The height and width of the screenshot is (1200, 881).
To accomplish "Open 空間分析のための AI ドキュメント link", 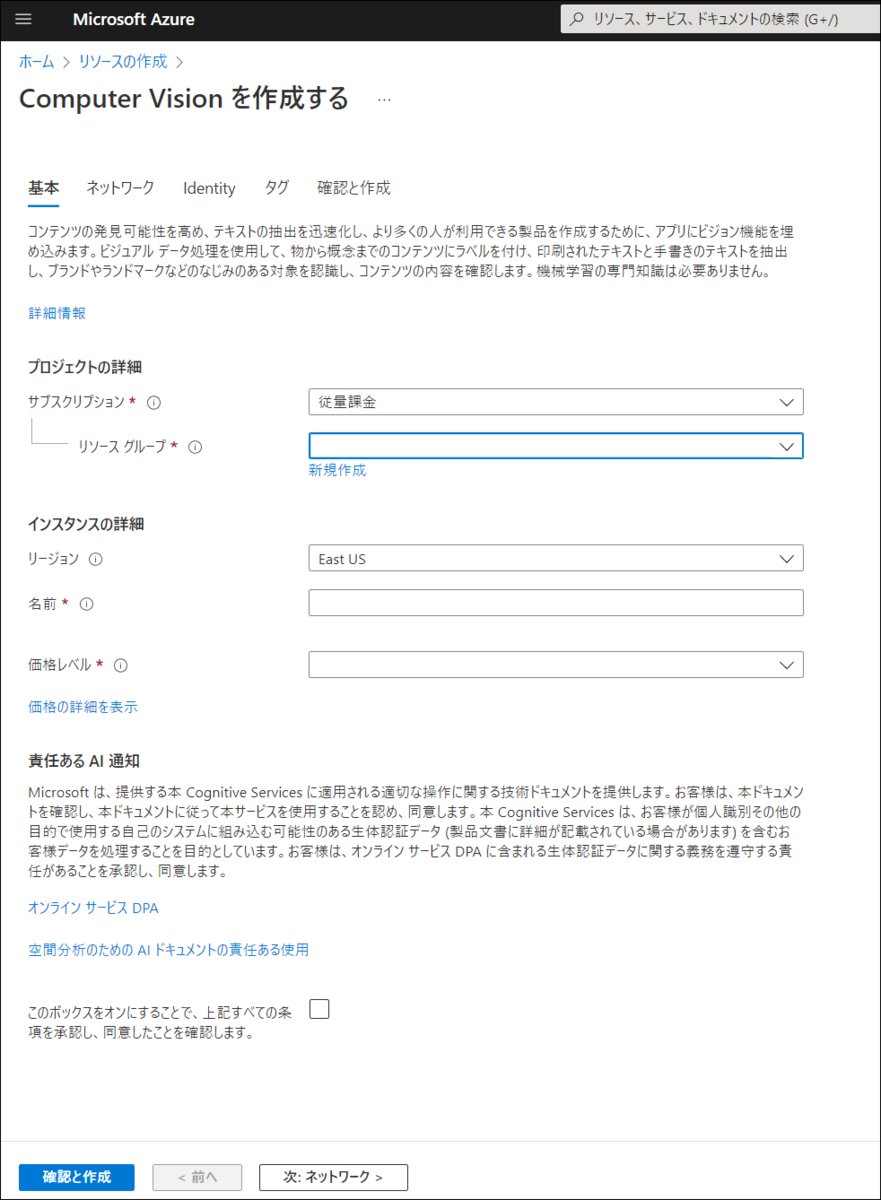I will coord(168,950).
